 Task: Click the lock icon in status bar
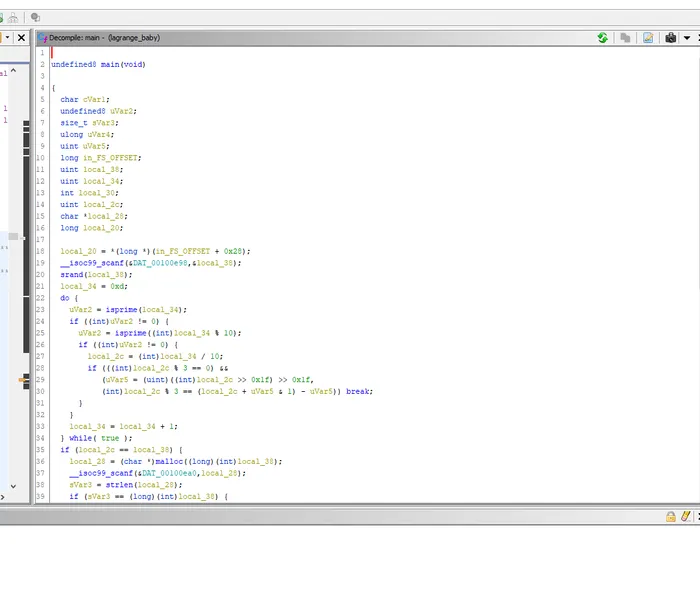click(671, 516)
